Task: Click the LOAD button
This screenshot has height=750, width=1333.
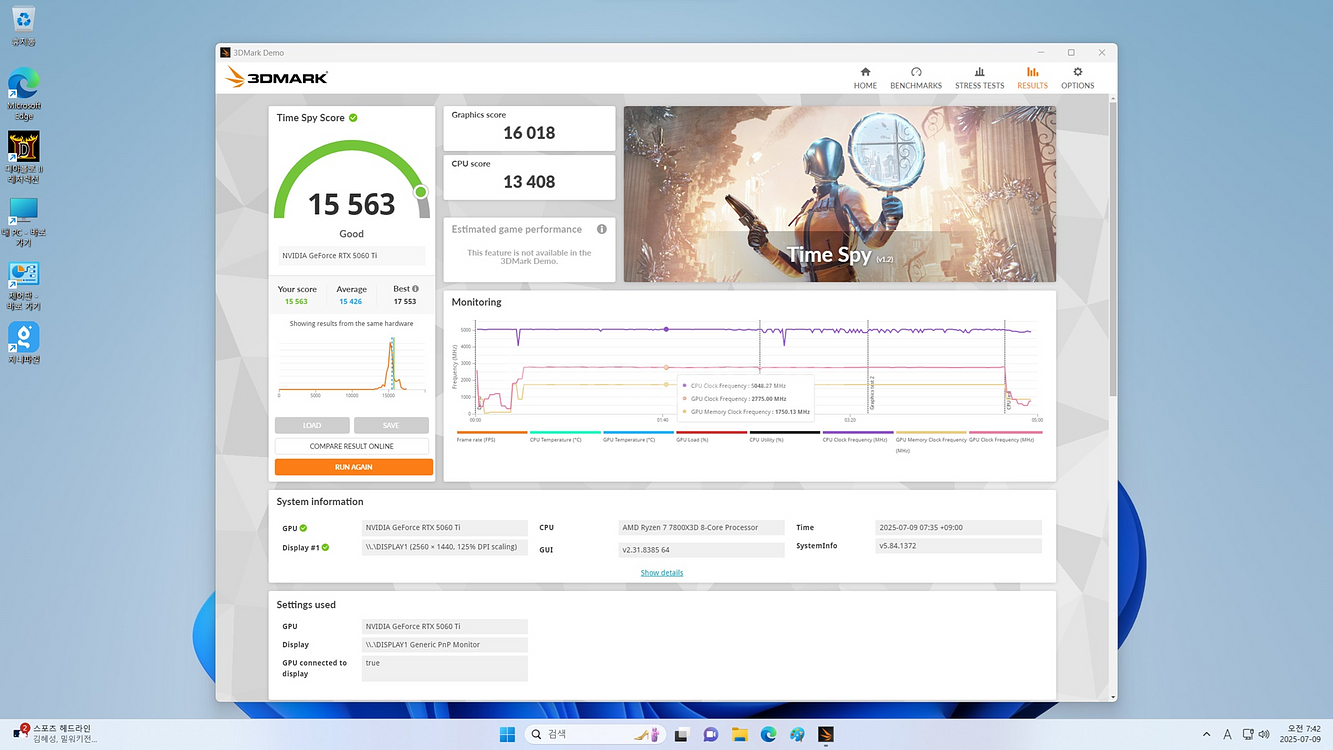Action: pyautogui.click(x=312, y=425)
